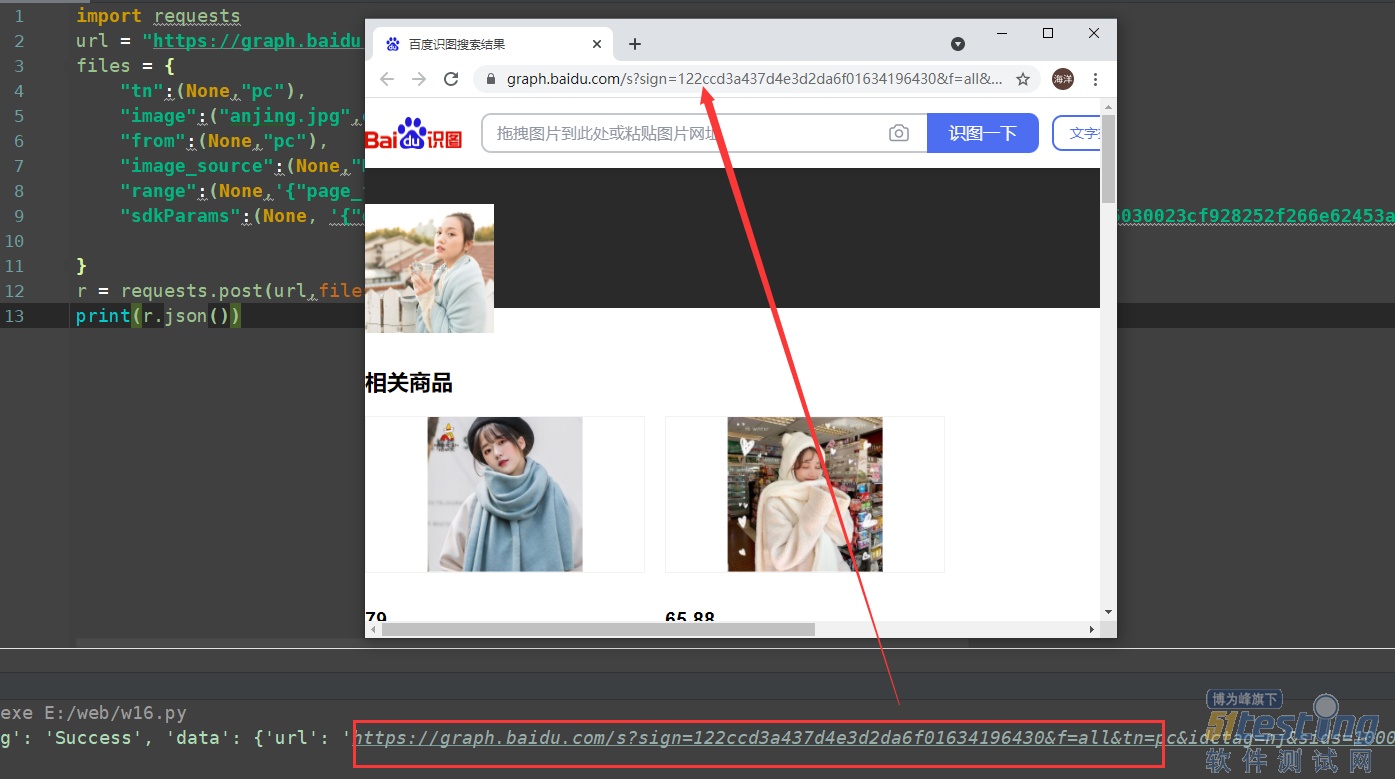Click line number 10 in the gutter
This screenshot has width=1395, height=779.
tap(14, 241)
